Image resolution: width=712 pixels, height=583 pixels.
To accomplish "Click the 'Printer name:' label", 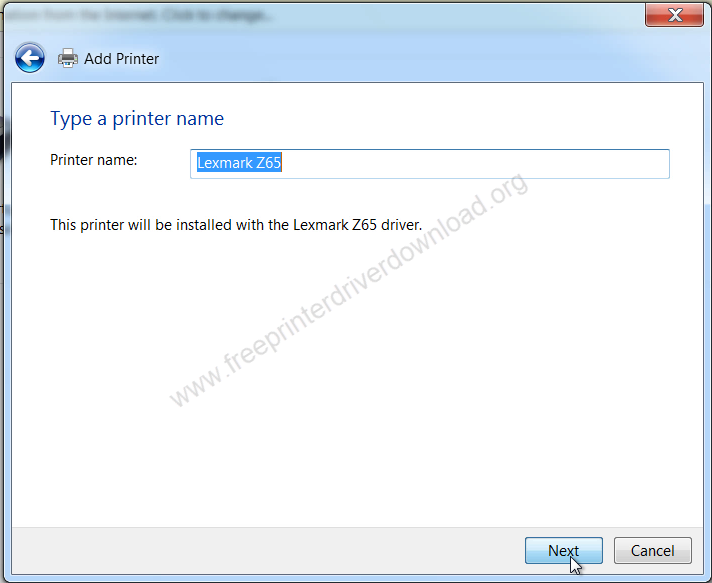I will click(94, 160).
